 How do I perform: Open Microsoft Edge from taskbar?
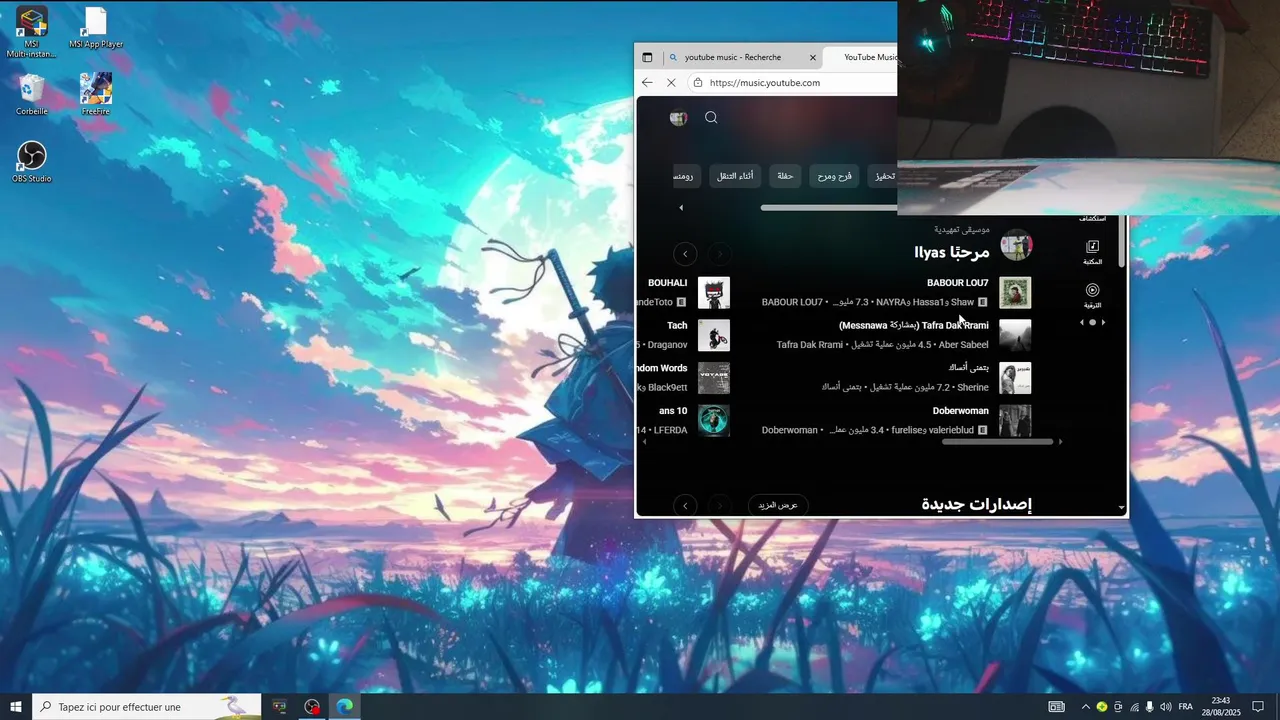[345, 707]
